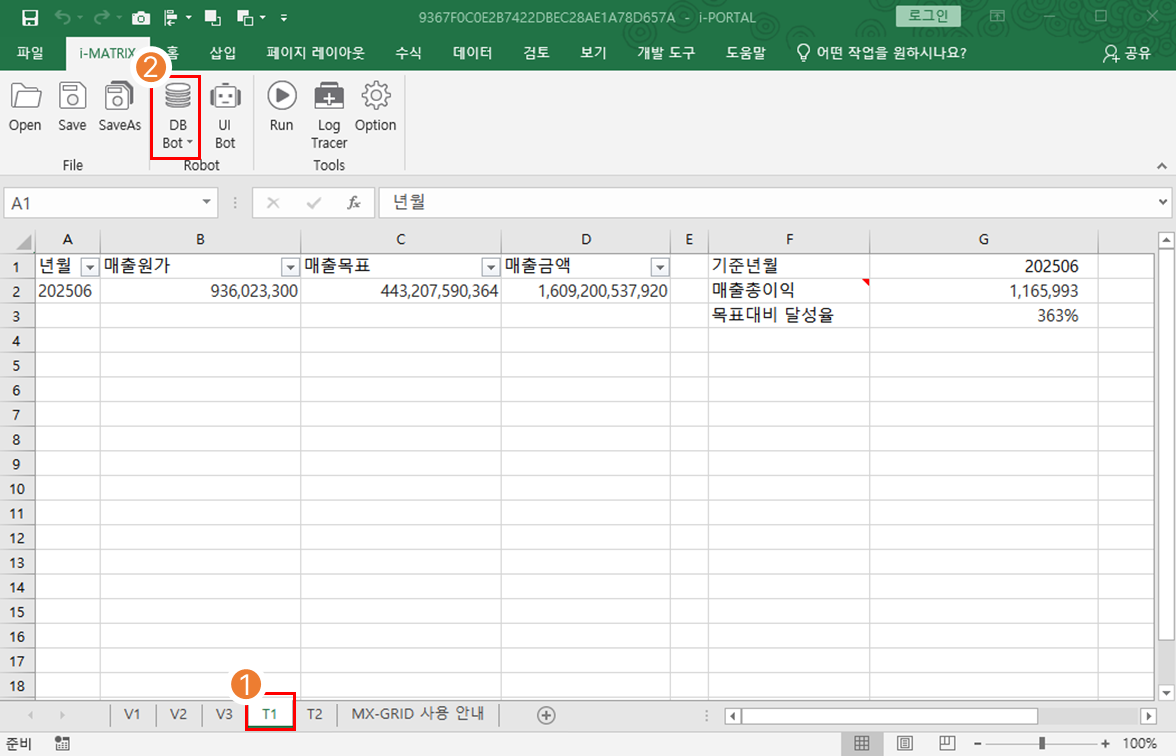Click the zoom slider handle

click(x=1042, y=743)
